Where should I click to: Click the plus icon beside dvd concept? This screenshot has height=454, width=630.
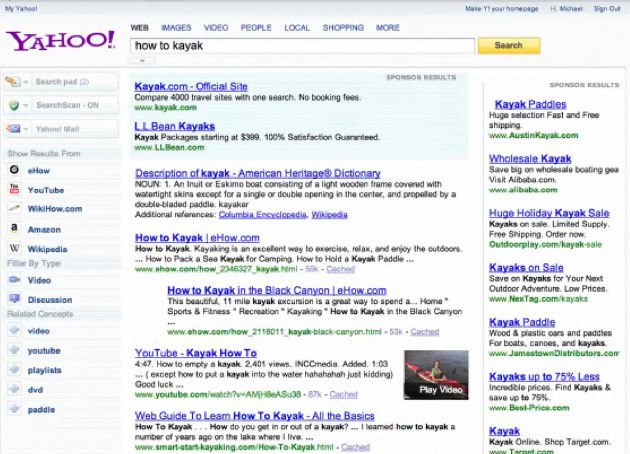(x=14, y=389)
